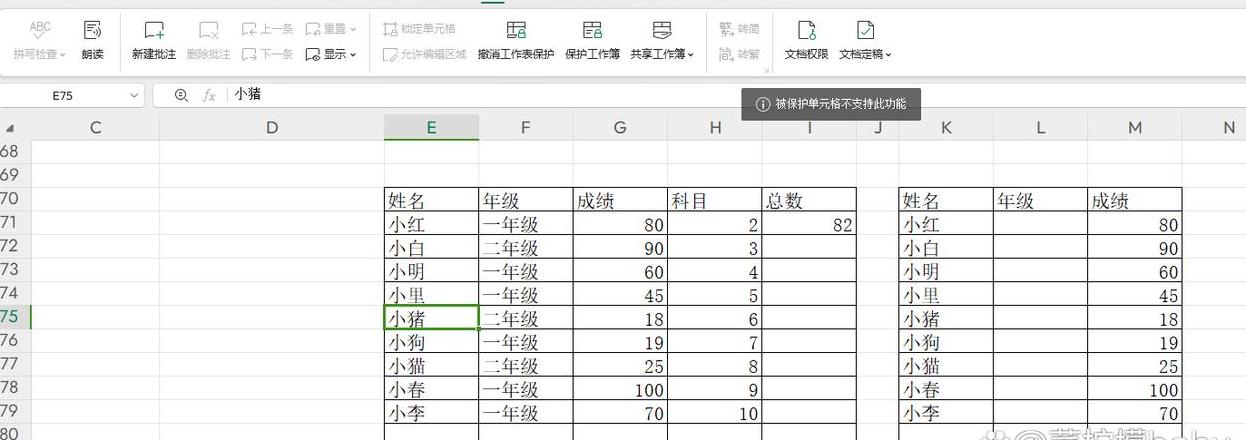The image size is (1246, 440).
Task: Select column C header
Action: (95, 128)
